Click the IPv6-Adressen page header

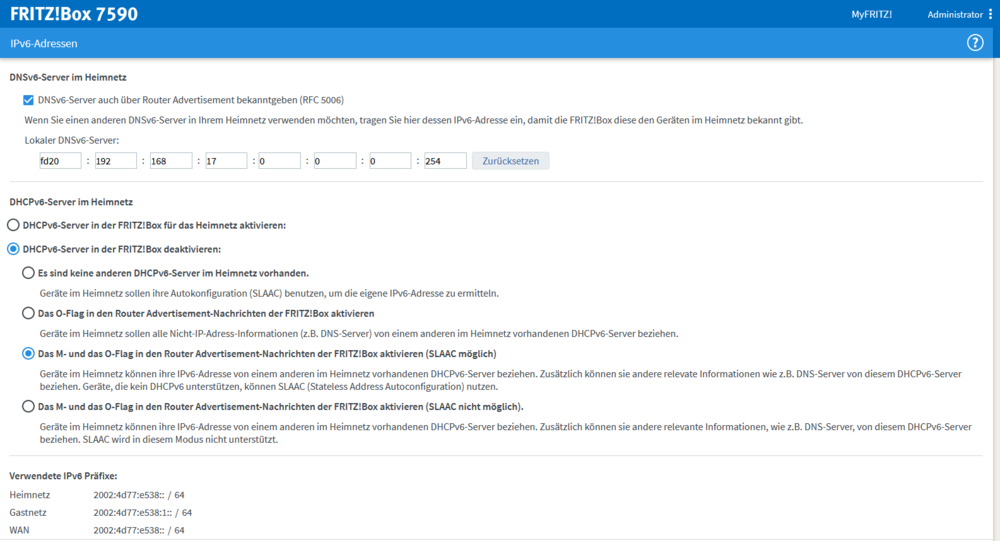pos(44,44)
